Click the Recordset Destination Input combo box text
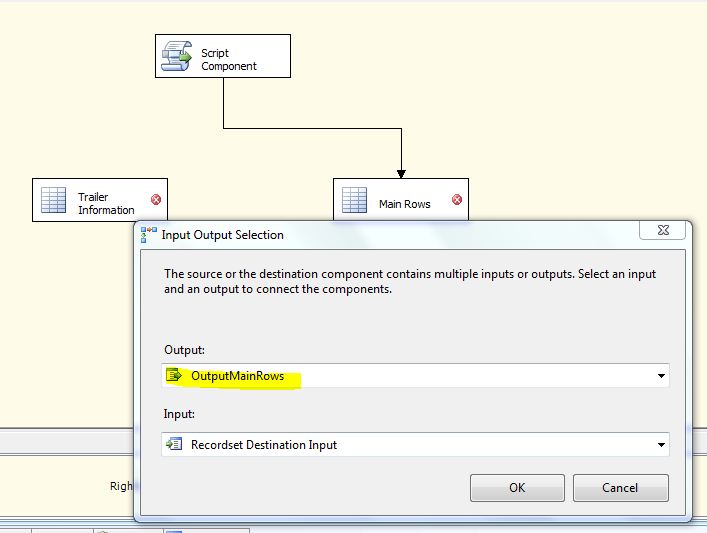707x533 pixels. point(264,445)
